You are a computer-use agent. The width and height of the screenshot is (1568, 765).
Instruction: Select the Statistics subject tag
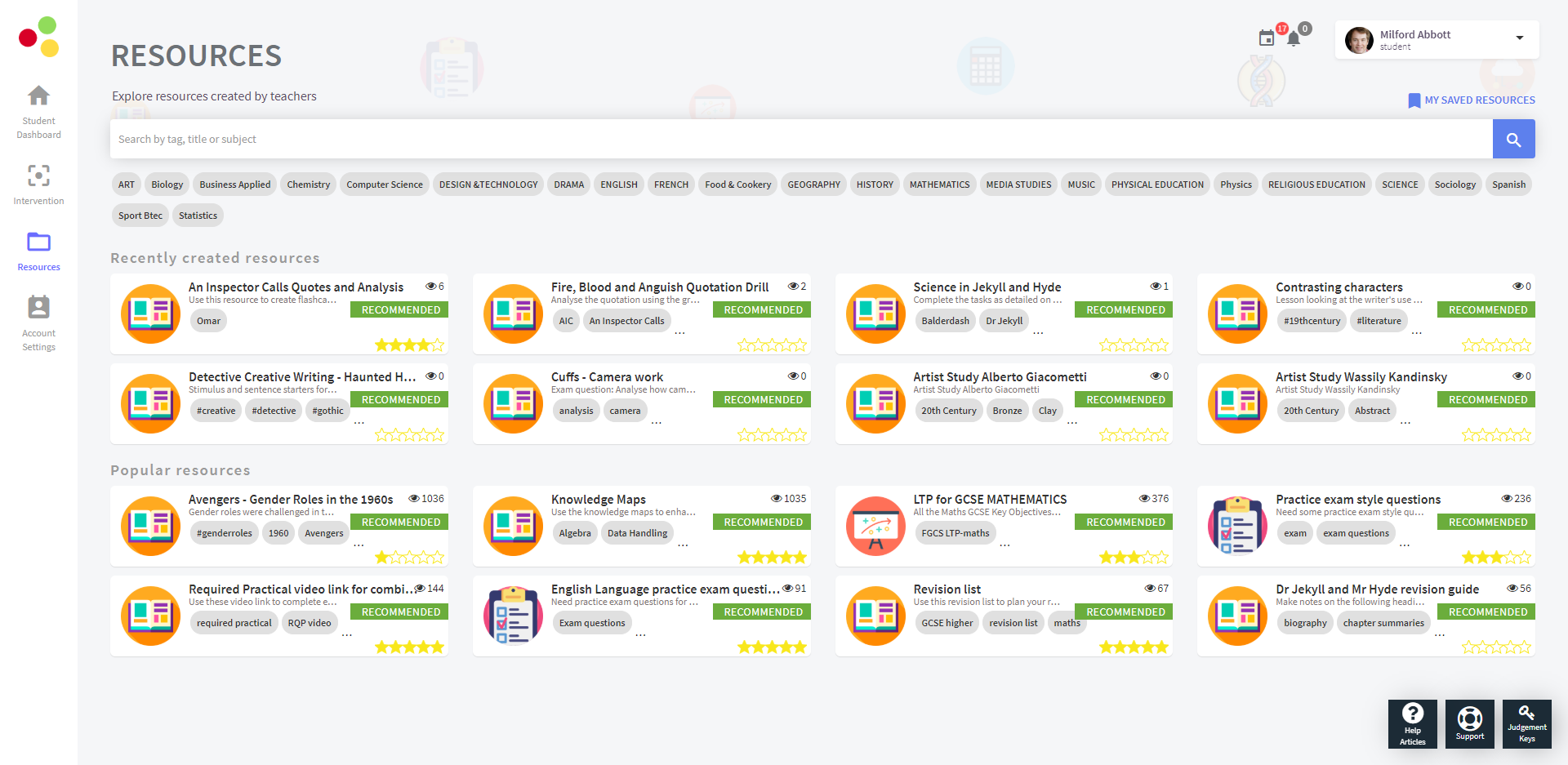(x=198, y=216)
